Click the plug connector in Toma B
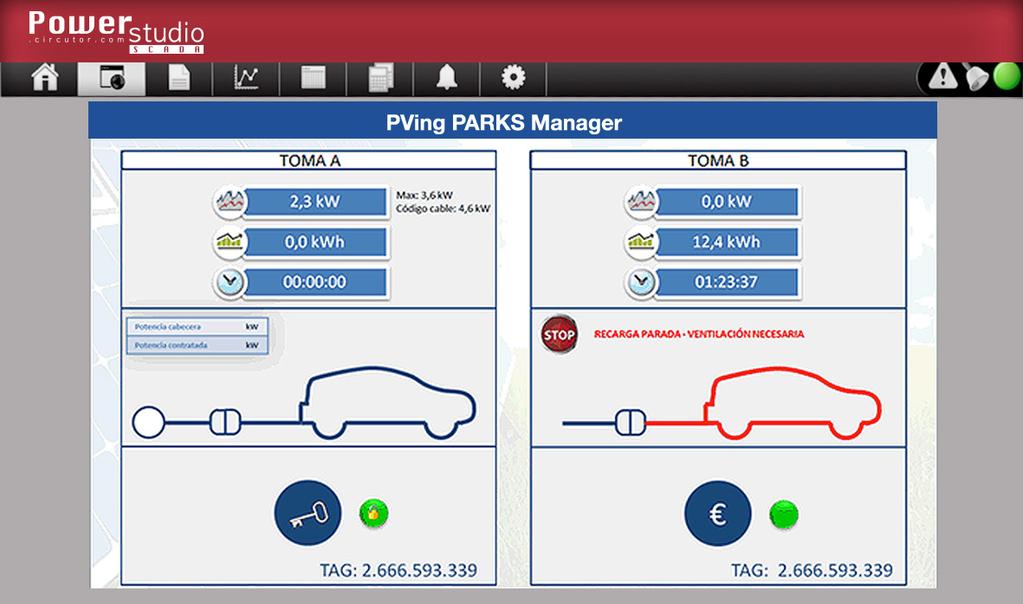Screen dimensions: 1023x604 point(631,423)
